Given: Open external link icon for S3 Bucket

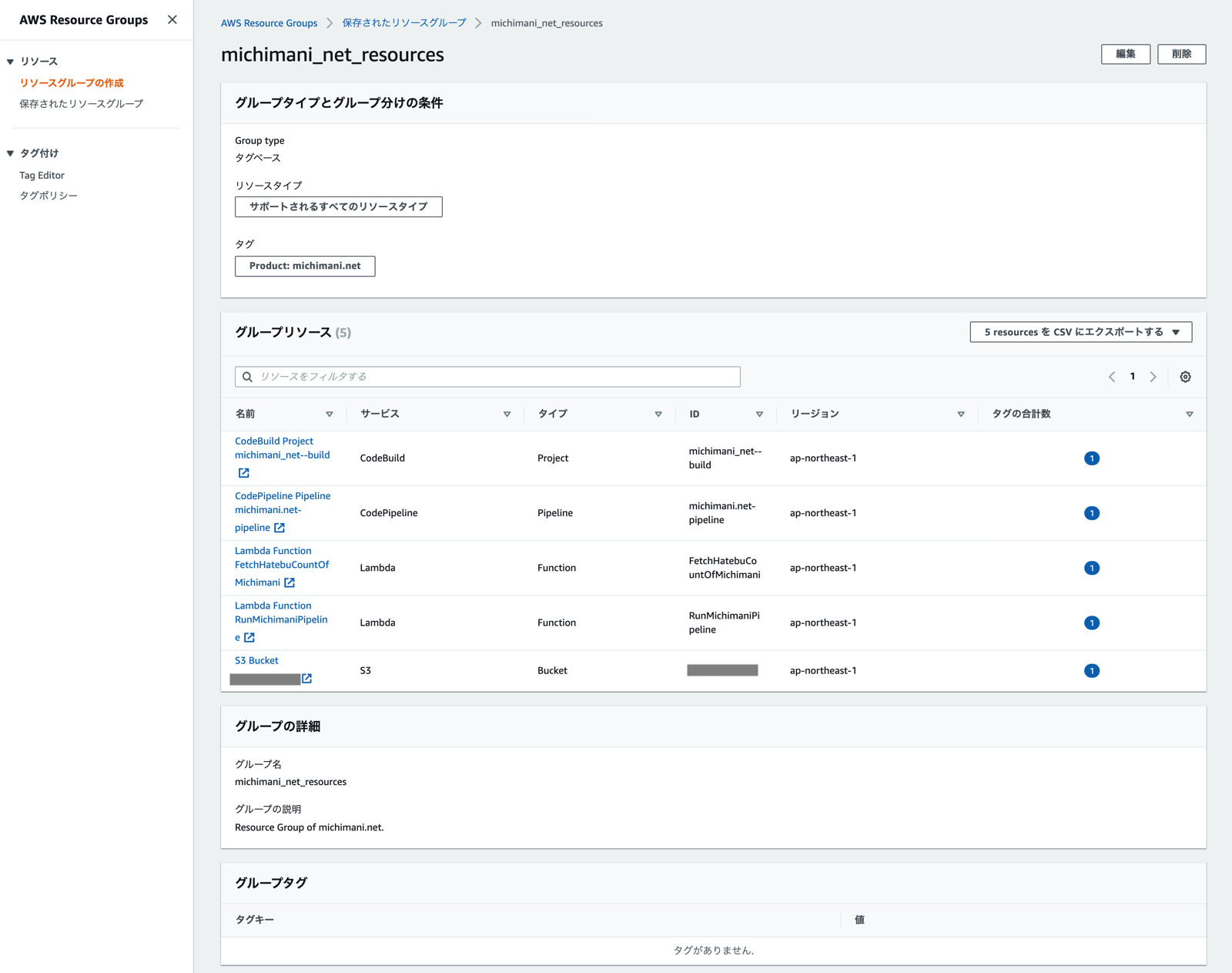Looking at the screenshot, I should click(306, 678).
